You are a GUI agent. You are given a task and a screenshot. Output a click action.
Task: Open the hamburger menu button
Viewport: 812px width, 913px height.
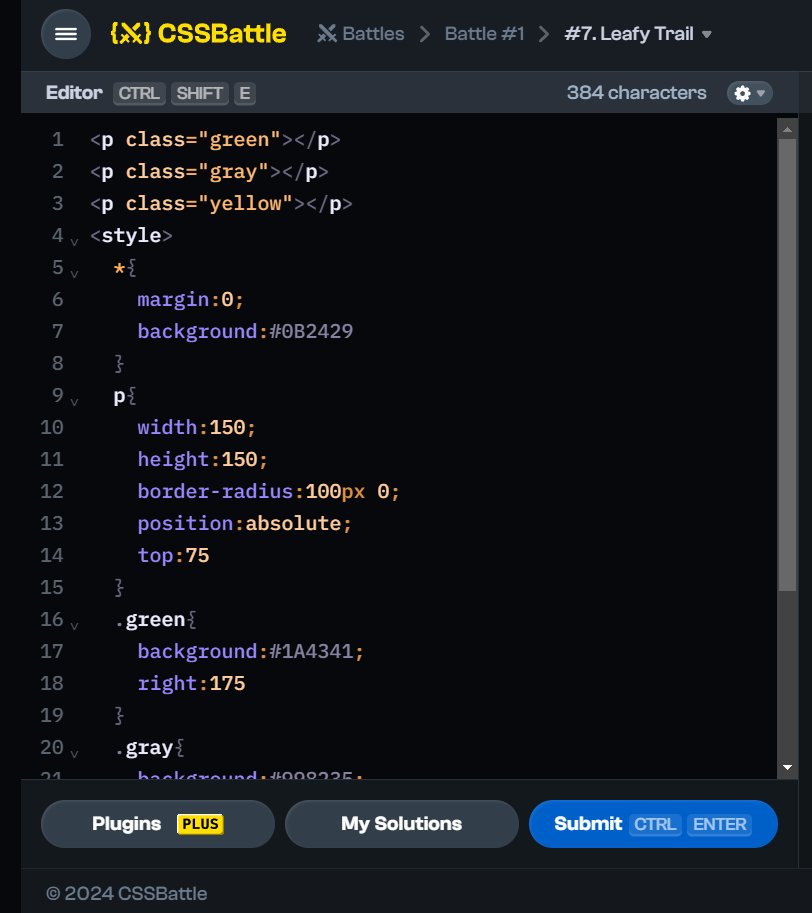(66, 34)
